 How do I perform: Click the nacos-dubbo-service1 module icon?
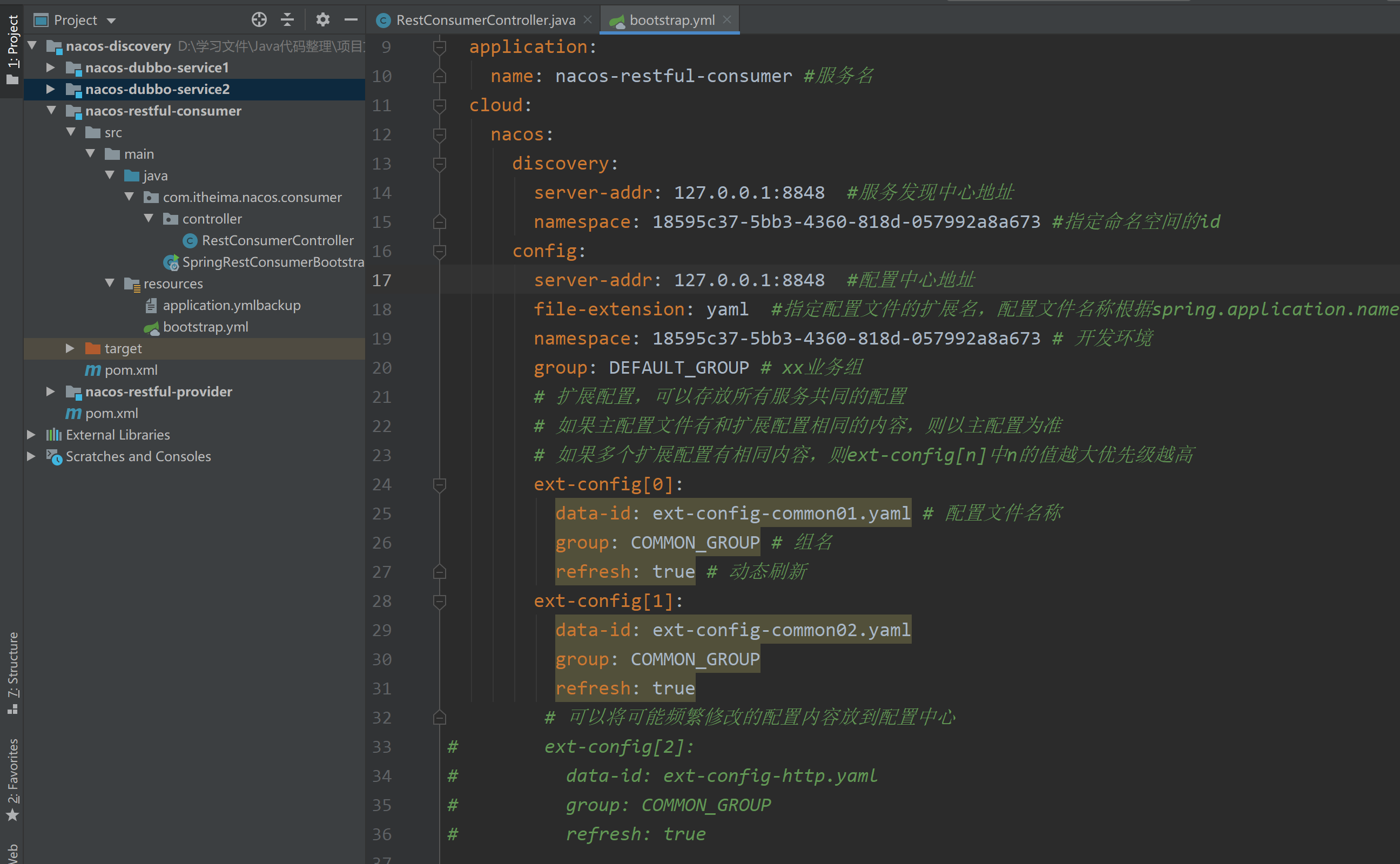73,68
